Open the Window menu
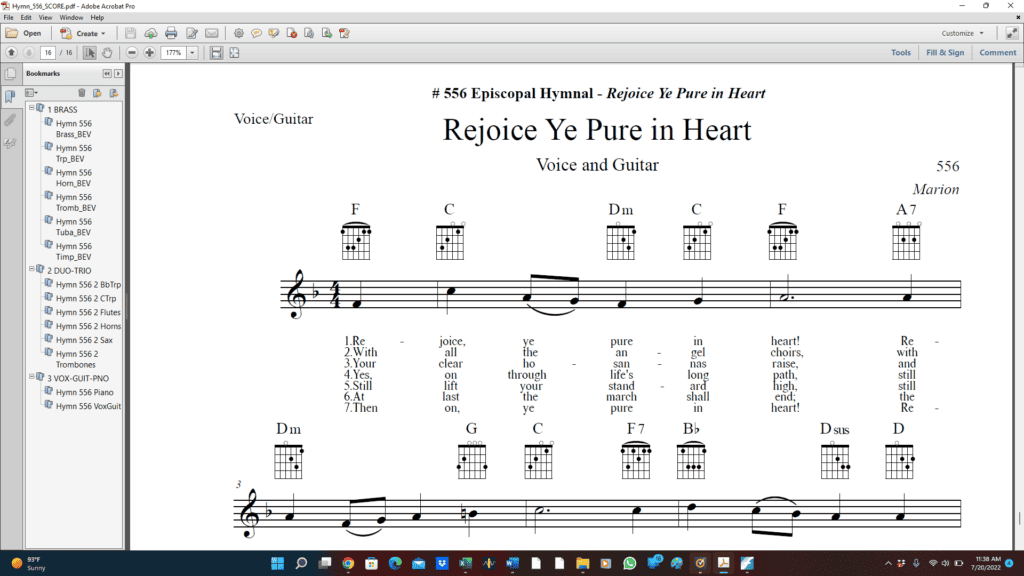 coord(71,18)
